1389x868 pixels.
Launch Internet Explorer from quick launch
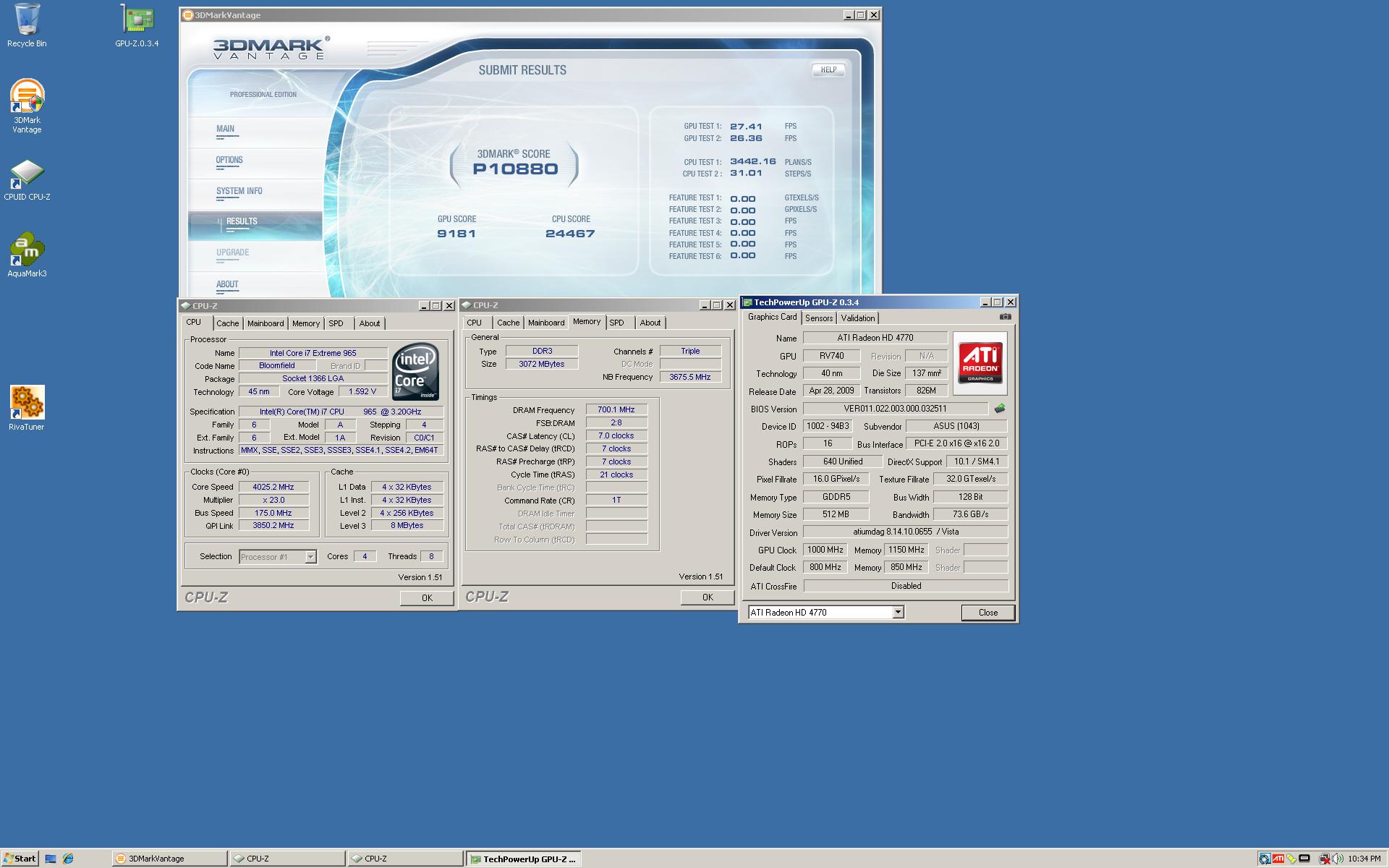pyautogui.click(x=68, y=859)
